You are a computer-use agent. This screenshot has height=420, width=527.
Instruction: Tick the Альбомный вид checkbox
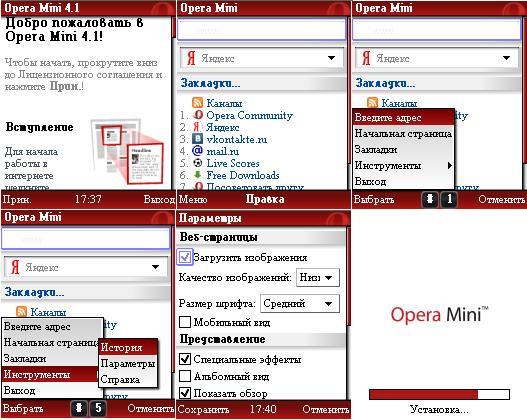(185, 376)
